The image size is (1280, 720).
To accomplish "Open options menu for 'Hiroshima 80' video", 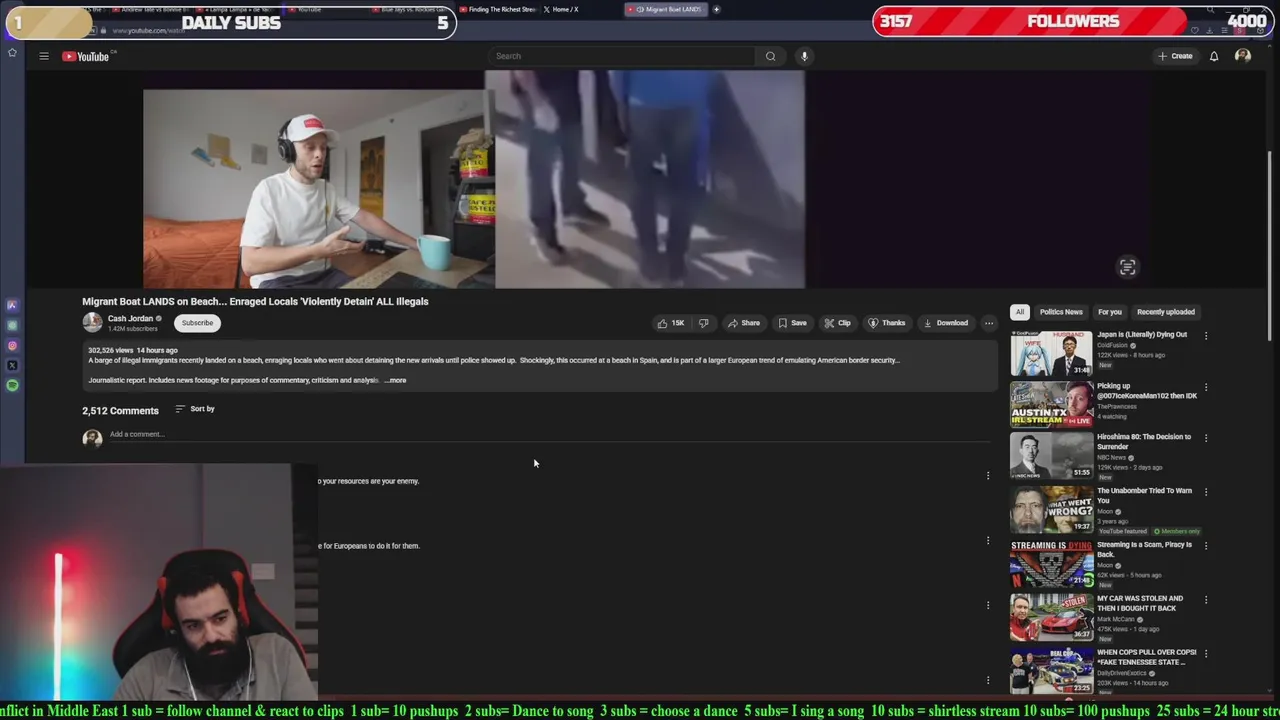I will 1206,438.
